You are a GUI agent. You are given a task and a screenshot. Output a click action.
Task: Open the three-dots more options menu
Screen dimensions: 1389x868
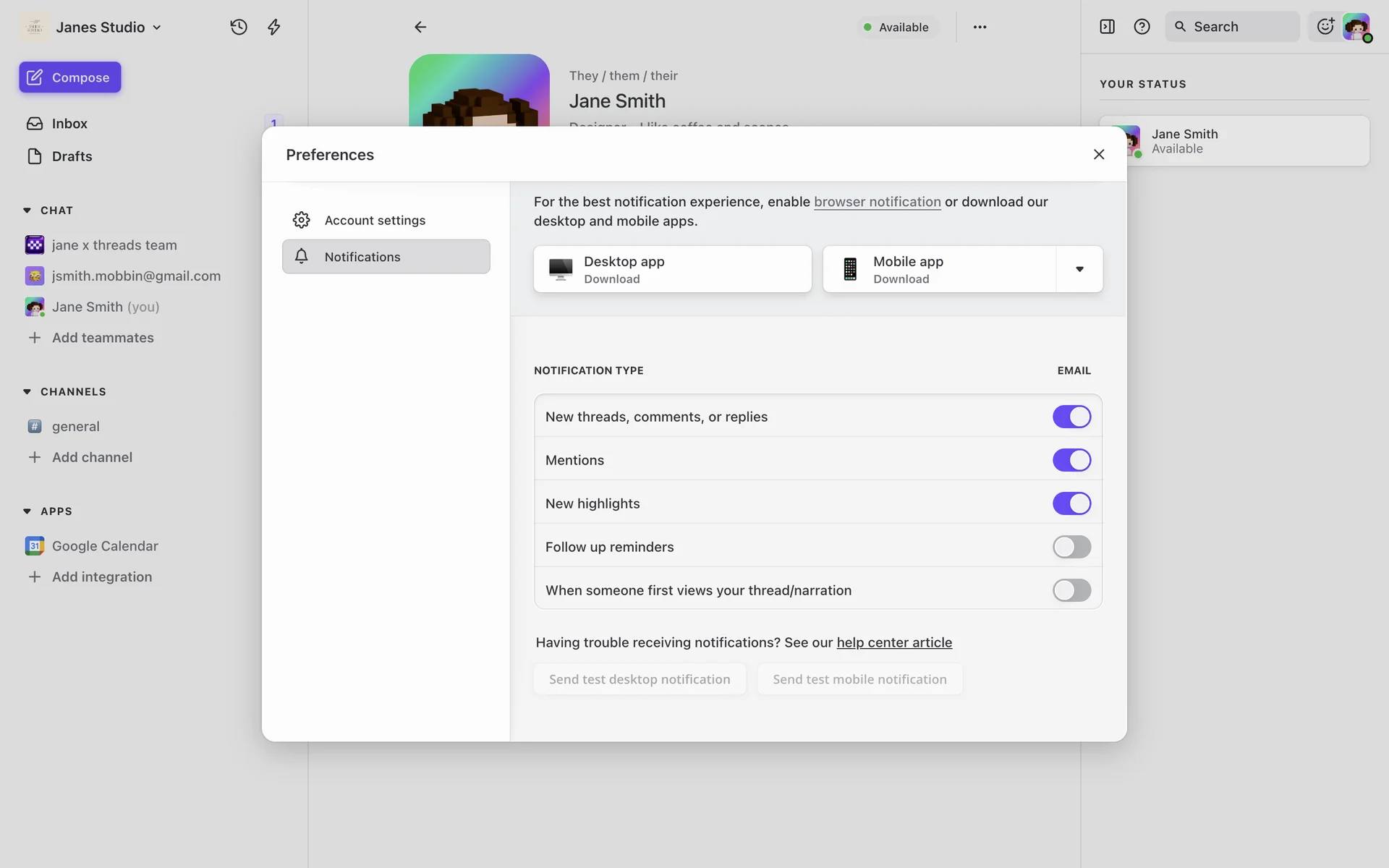coord(980,27)
